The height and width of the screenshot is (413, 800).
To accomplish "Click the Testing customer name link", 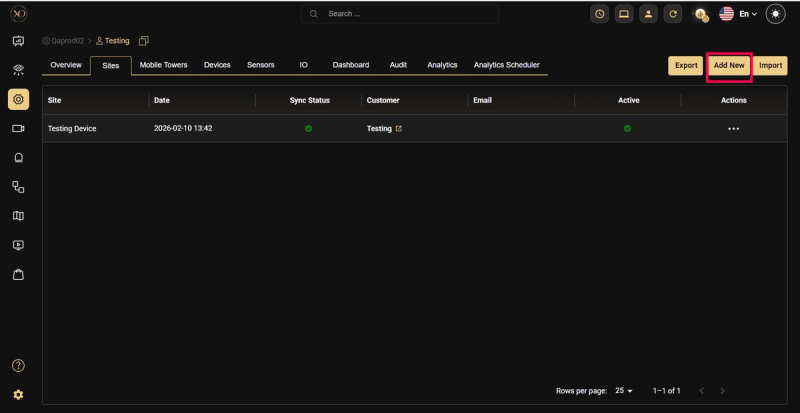I will pos(379,129).
